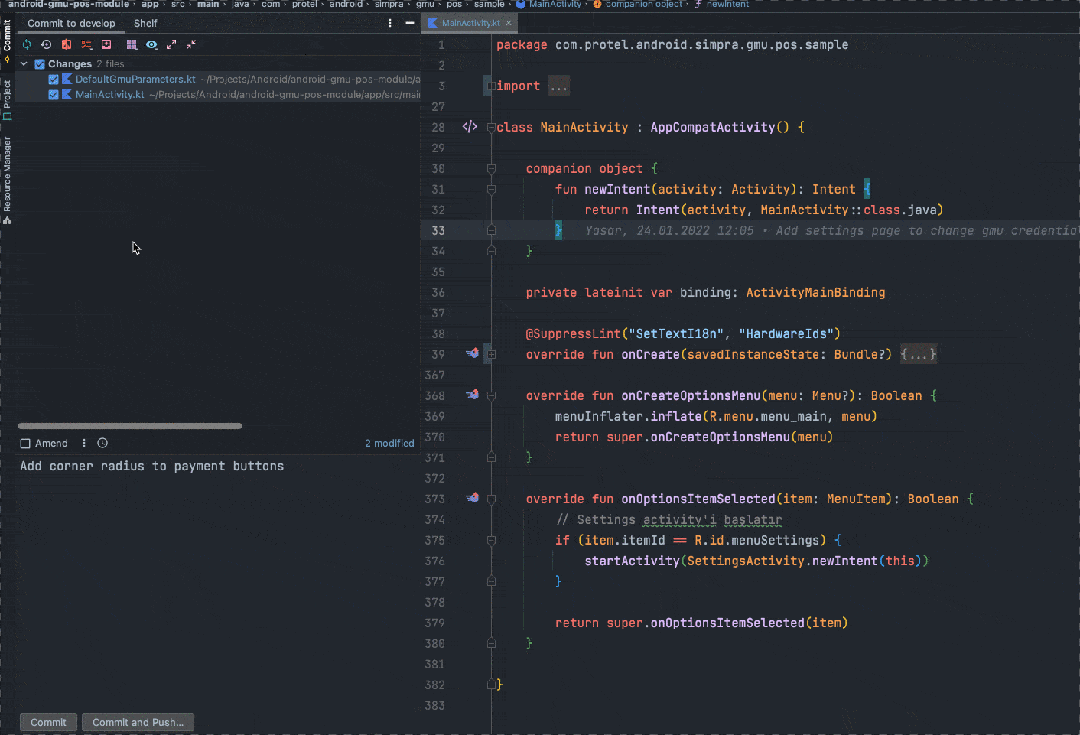Switch to Commit to develop tab
The height and width of the screenshot is (735, 1080).
(x=71, y=23)
